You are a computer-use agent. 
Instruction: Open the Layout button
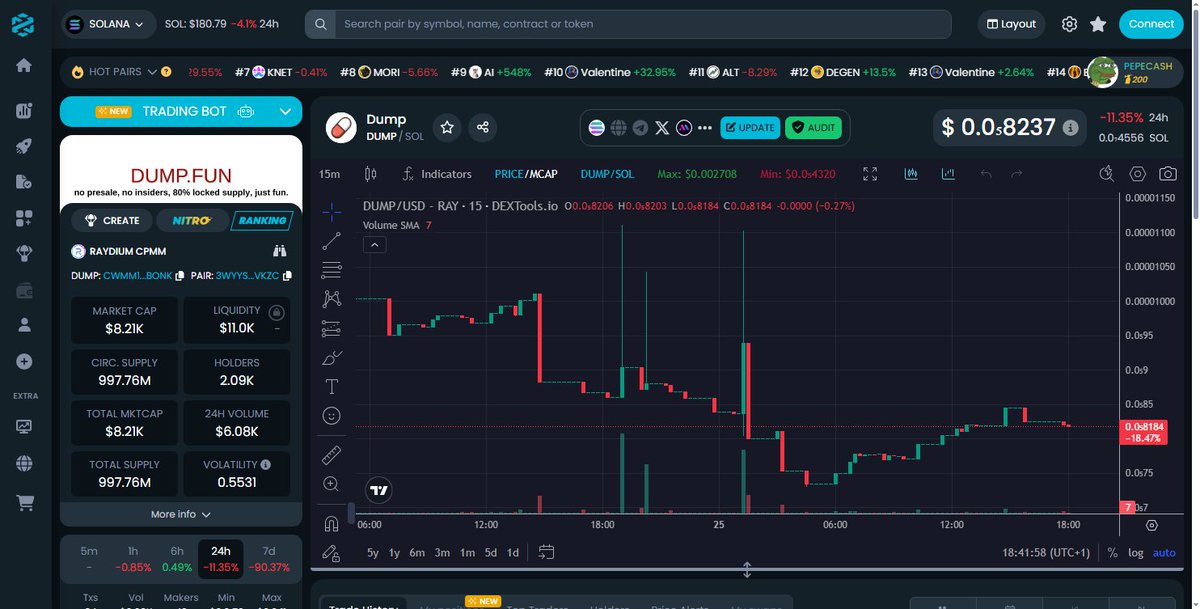1011,24
